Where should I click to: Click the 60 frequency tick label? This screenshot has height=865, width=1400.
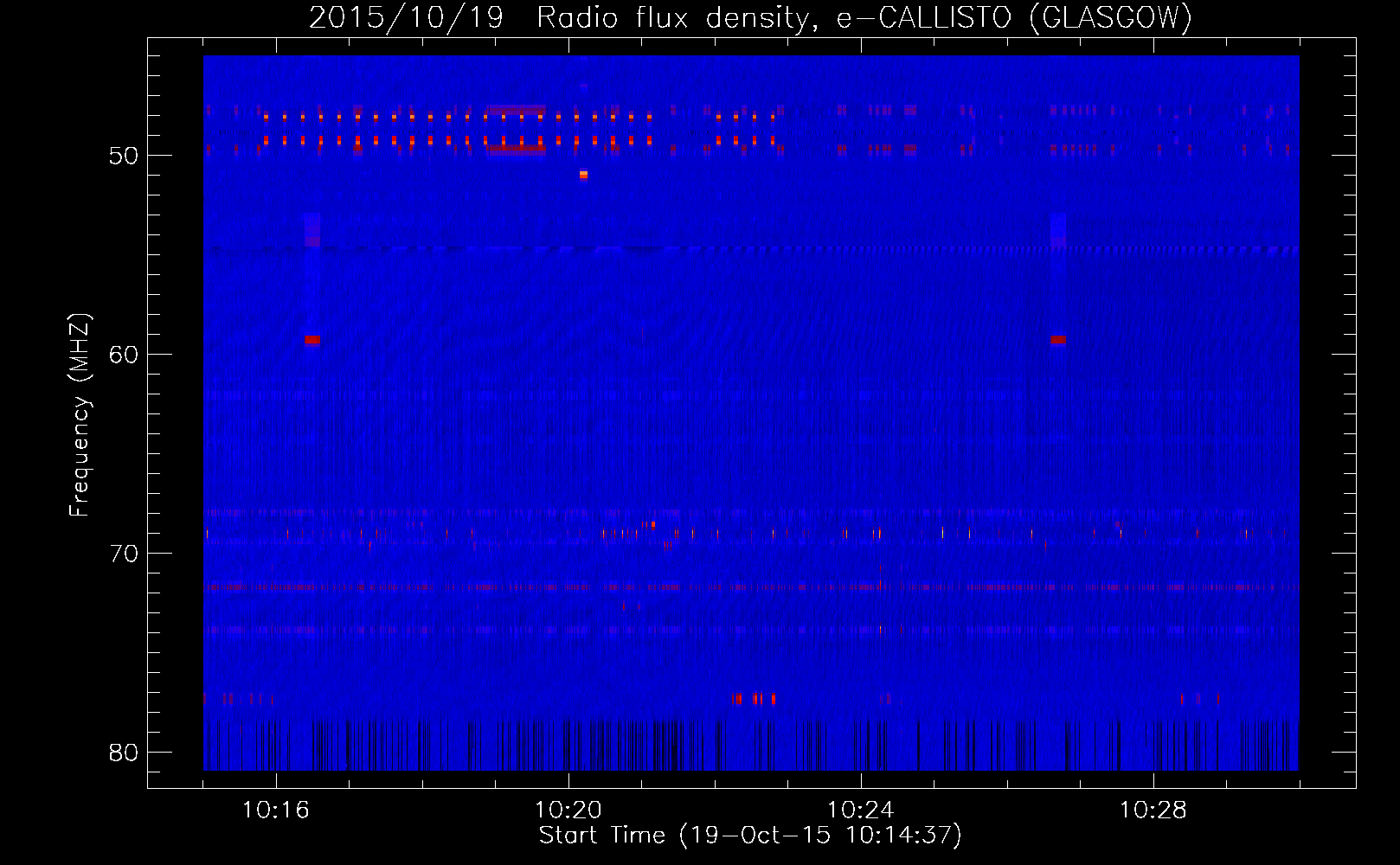pos(124,355)
